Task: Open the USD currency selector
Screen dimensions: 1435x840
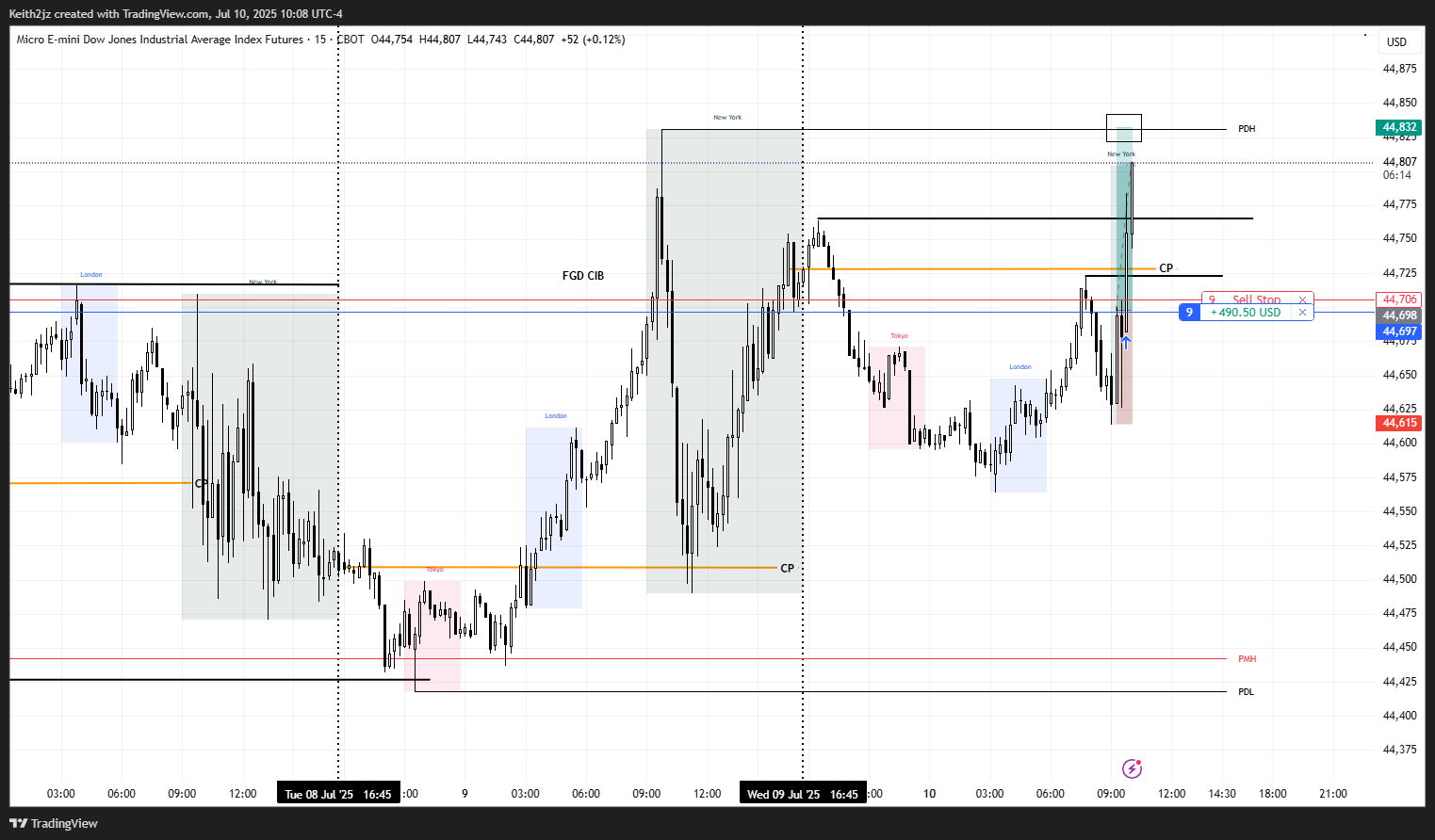Action: 1396,41
